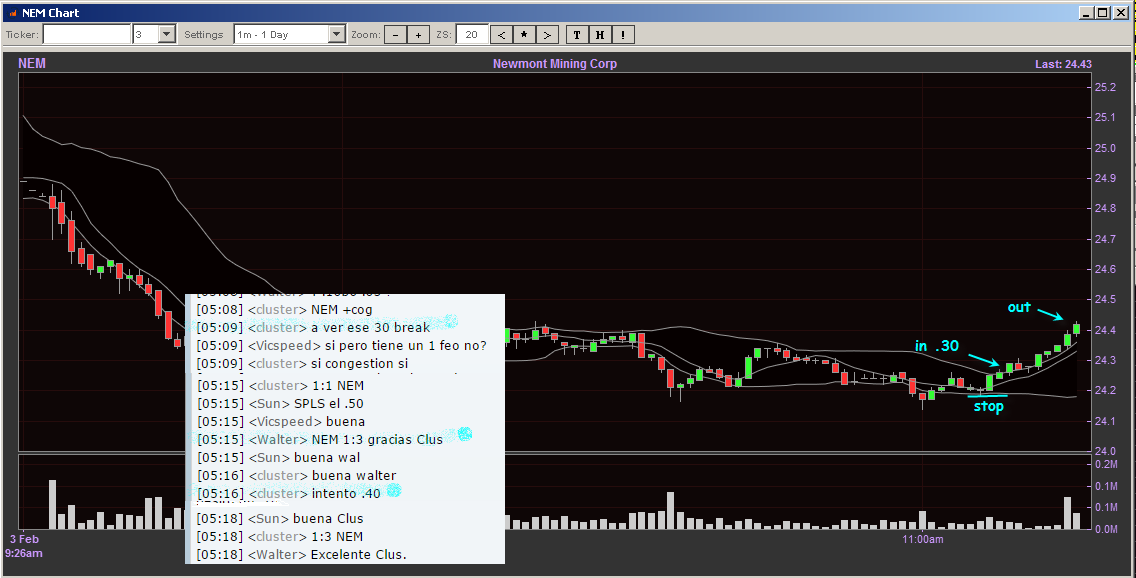Maximize the NEM Chart window
1136x578 pixels.
click(x=1102, y=13)
